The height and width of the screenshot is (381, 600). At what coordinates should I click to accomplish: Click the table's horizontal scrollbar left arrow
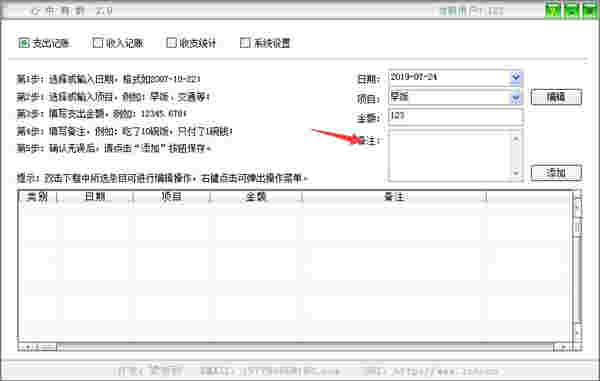(26, 347)
